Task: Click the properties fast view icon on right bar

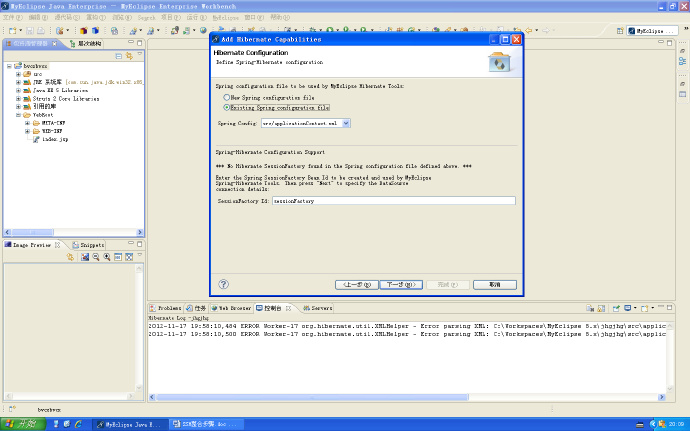Action: 683,94
